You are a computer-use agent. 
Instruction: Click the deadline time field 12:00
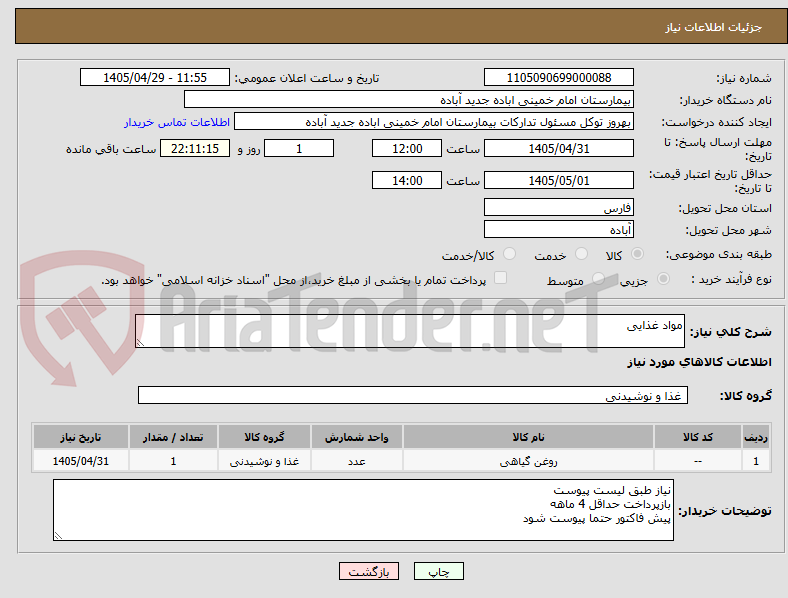tap(407, 148)
